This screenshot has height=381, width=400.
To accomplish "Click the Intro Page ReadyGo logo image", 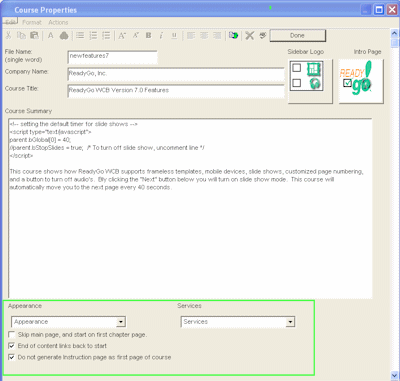I will click(361, 81).
